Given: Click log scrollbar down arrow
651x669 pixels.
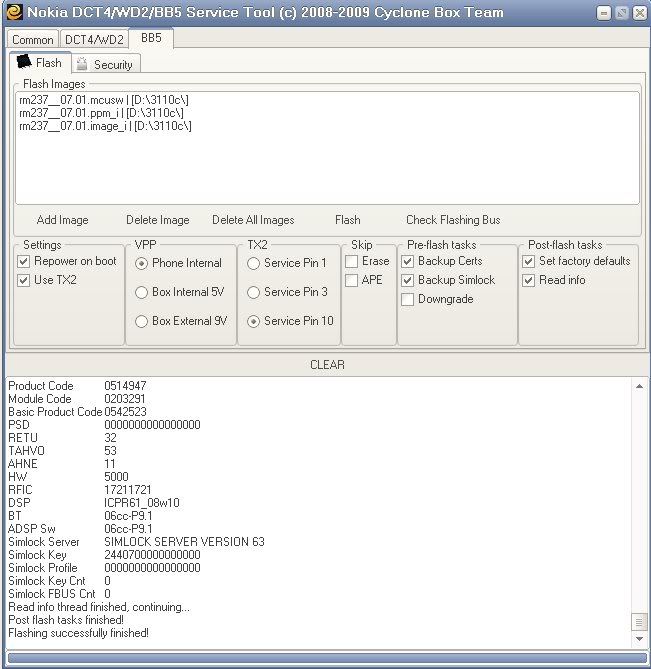Looking at the screenshot, I should click(x=639, y=639).
